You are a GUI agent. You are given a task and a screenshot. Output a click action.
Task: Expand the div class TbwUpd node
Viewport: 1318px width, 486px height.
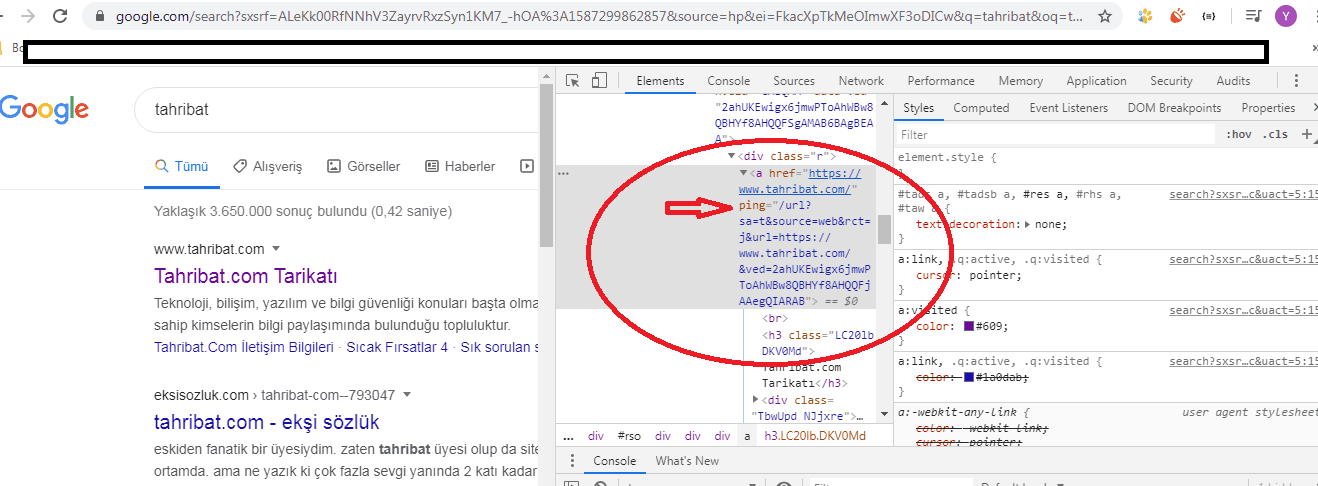coord(756,400)
